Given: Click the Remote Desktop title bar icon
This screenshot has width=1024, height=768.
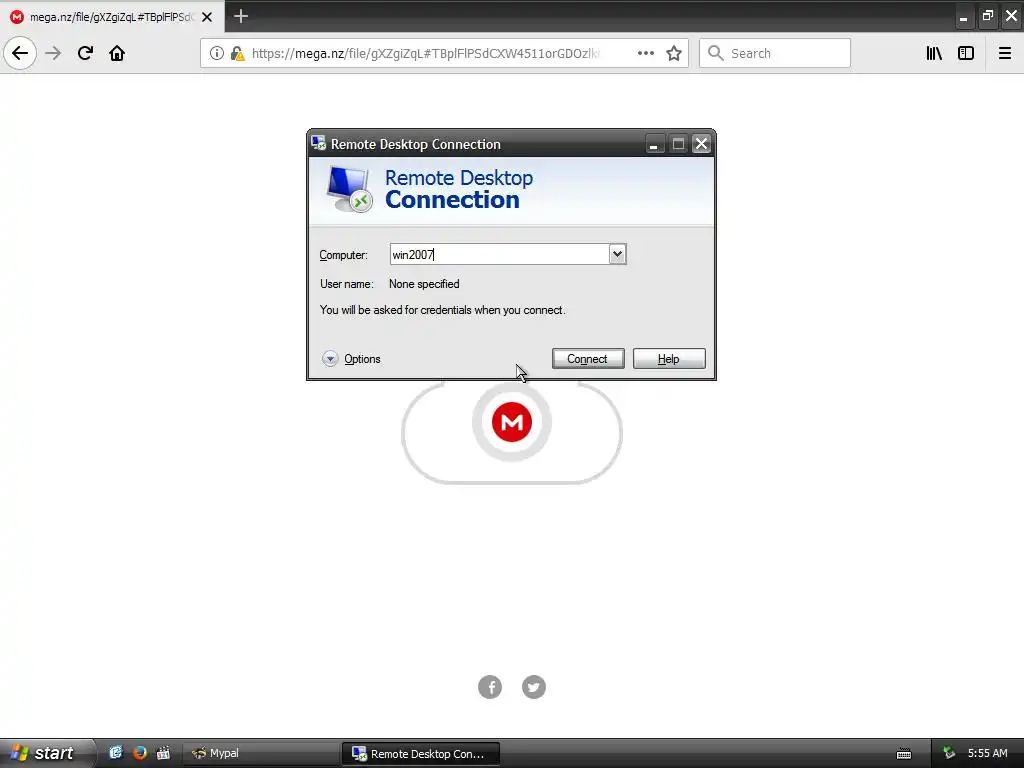Looking at the screenshot, I should click(319, 143).
